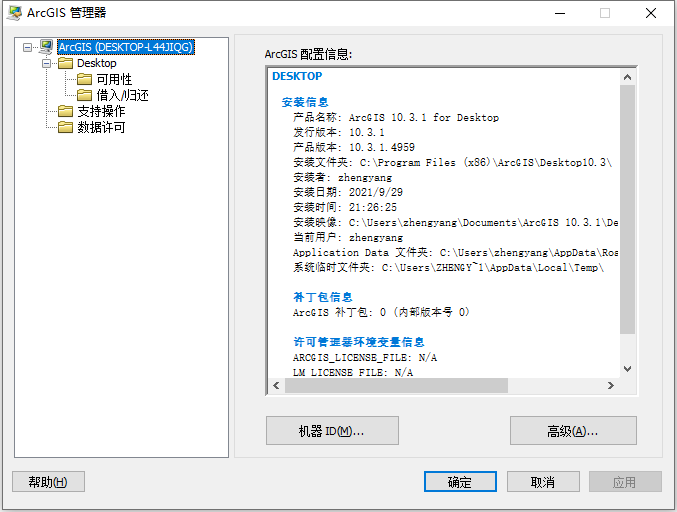Click the 可用性 folder icon
Screen dimensions: 677x512
coord(84,79)
